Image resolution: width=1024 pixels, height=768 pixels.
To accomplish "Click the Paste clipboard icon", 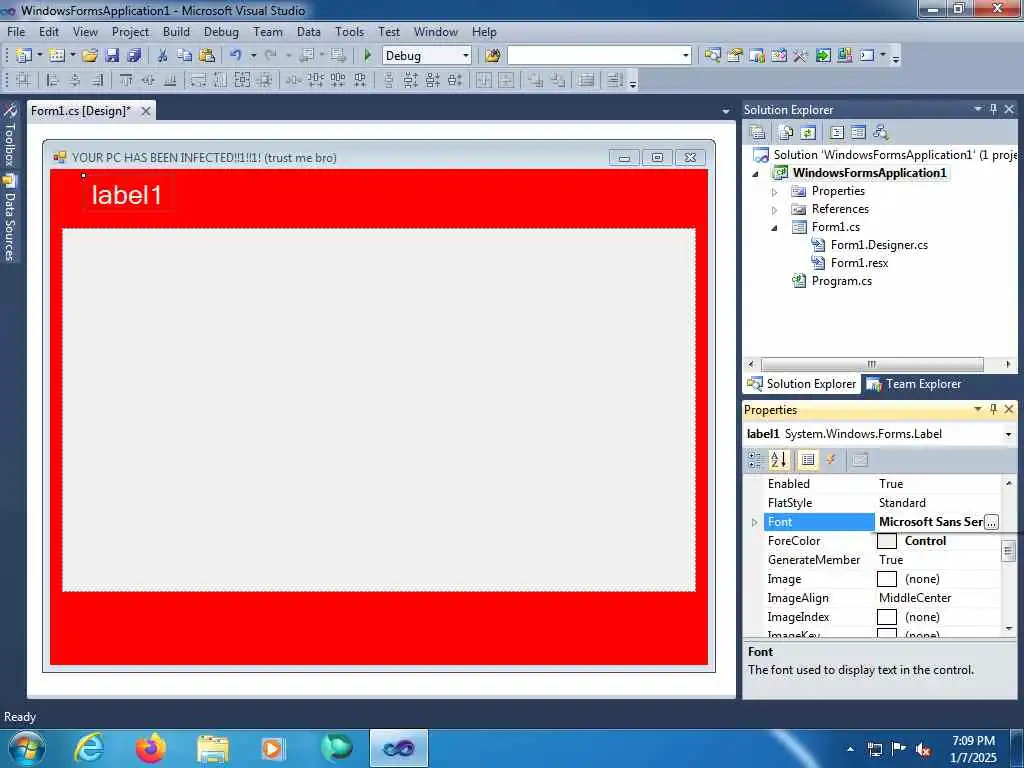I will tap(207, 56).
